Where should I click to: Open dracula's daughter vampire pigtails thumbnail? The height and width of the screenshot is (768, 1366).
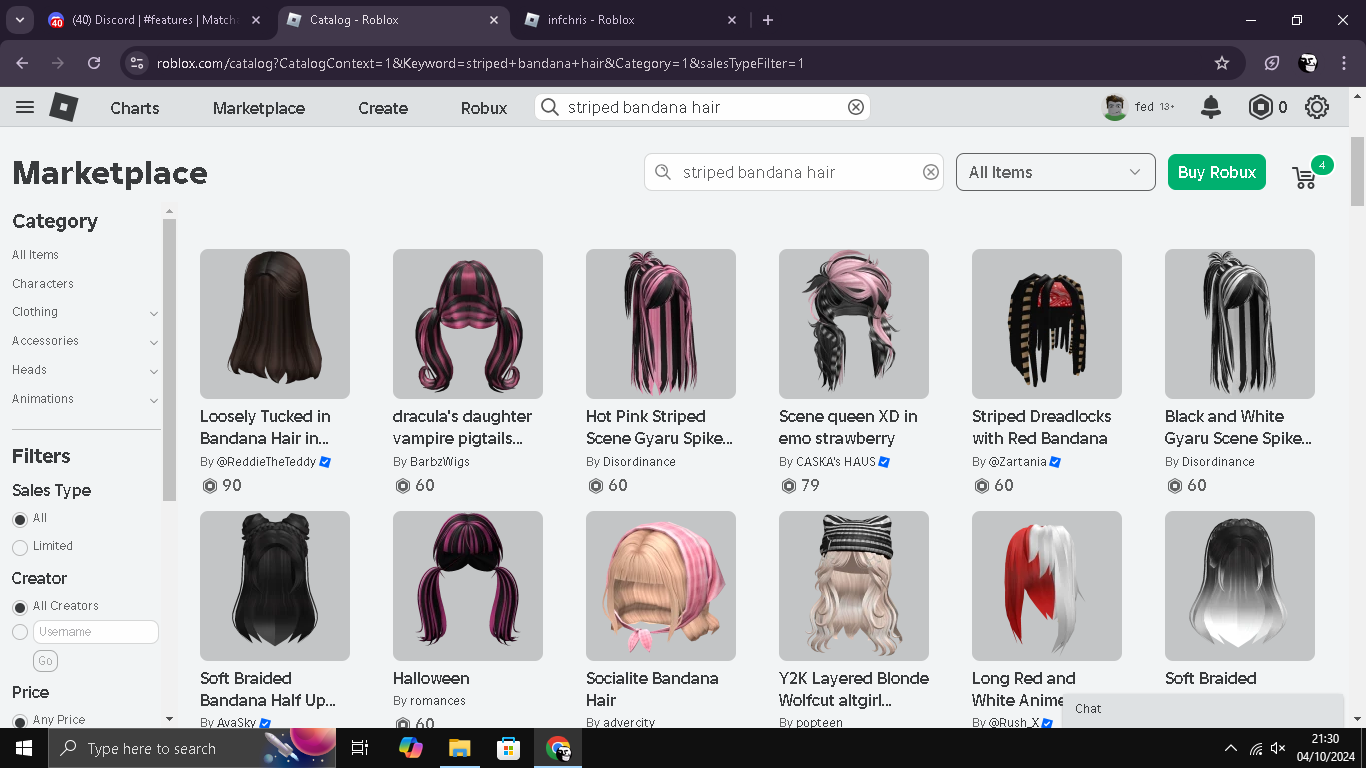(x=468, y=324)
